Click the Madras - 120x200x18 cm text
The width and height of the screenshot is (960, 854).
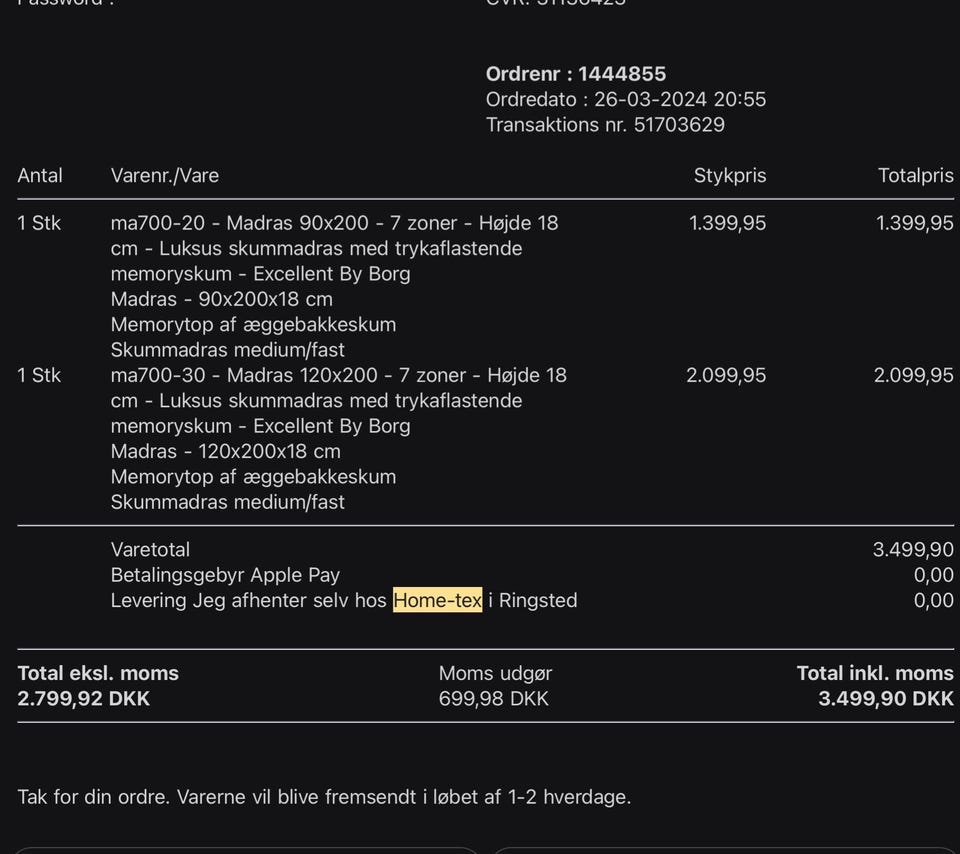coord(225,451)
